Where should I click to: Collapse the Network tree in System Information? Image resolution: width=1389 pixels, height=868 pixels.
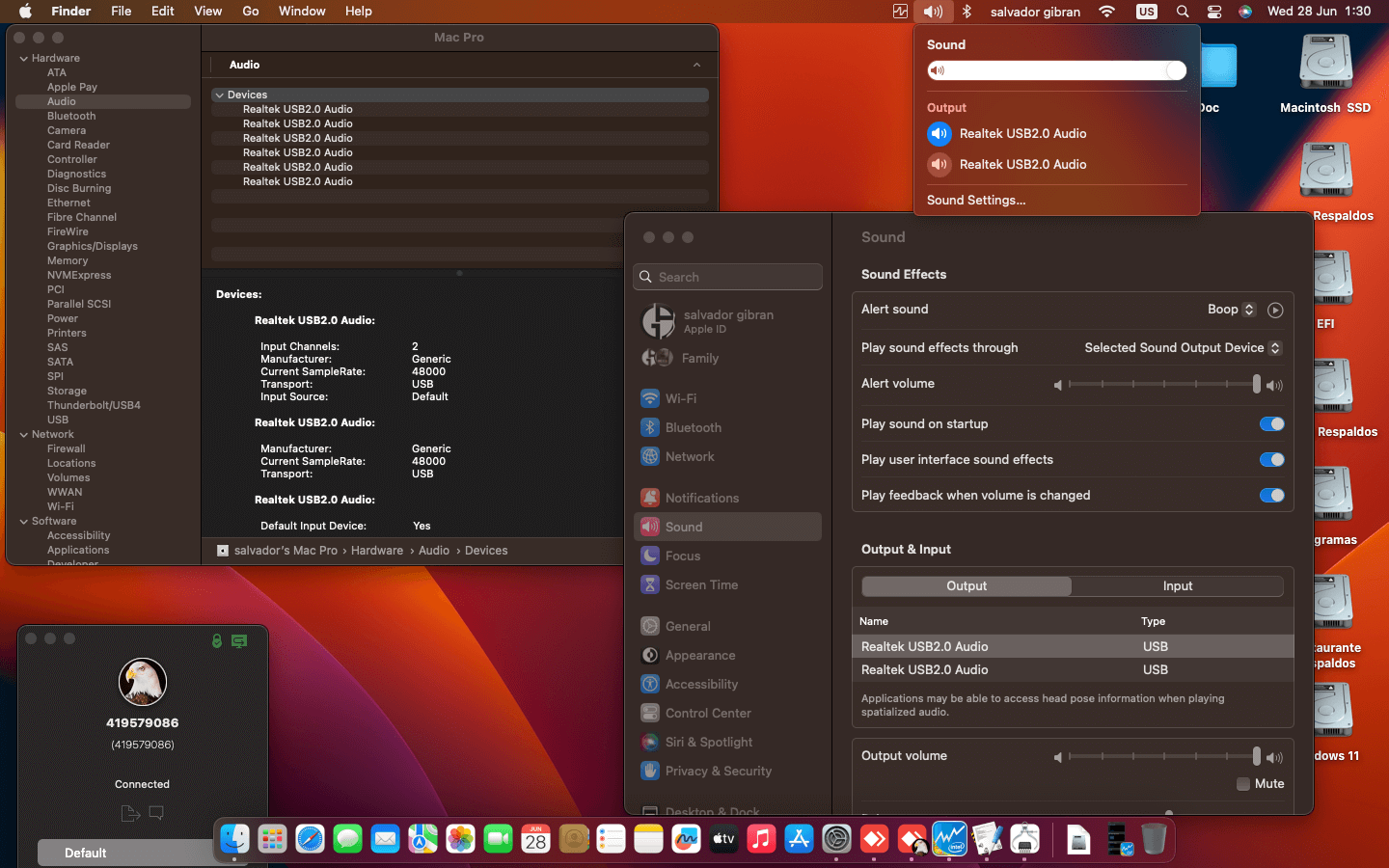click(x=24, y=435)
